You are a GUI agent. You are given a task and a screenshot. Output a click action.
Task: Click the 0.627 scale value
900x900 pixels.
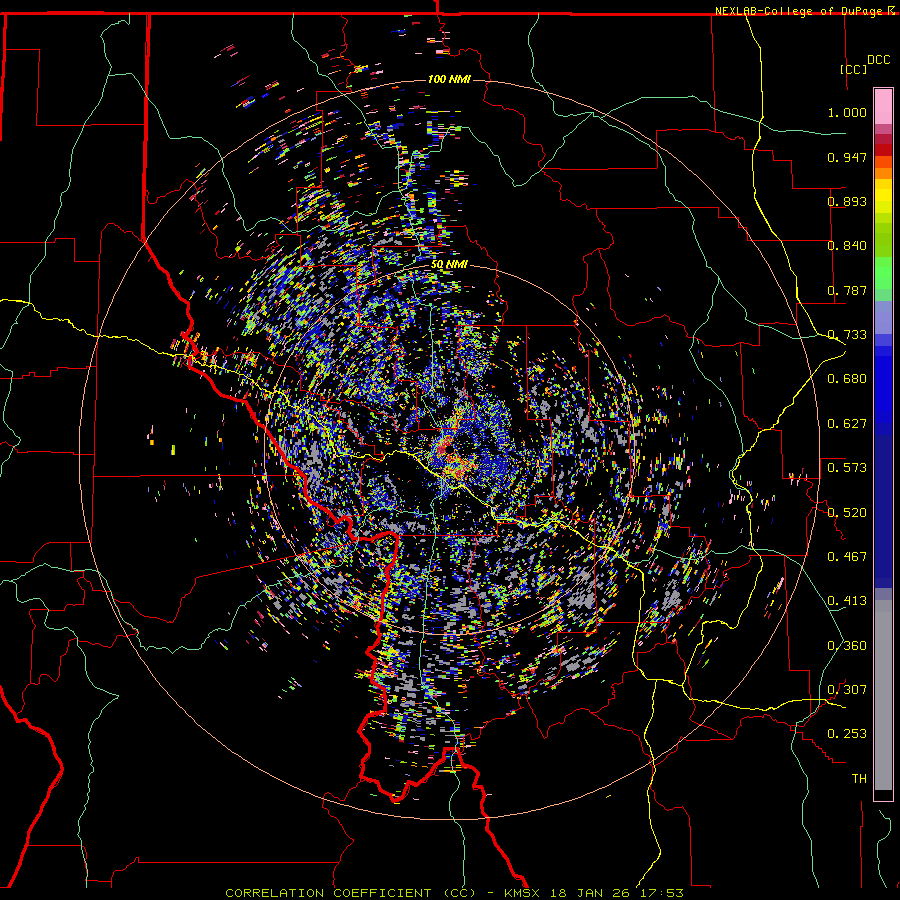pos(847,424)
